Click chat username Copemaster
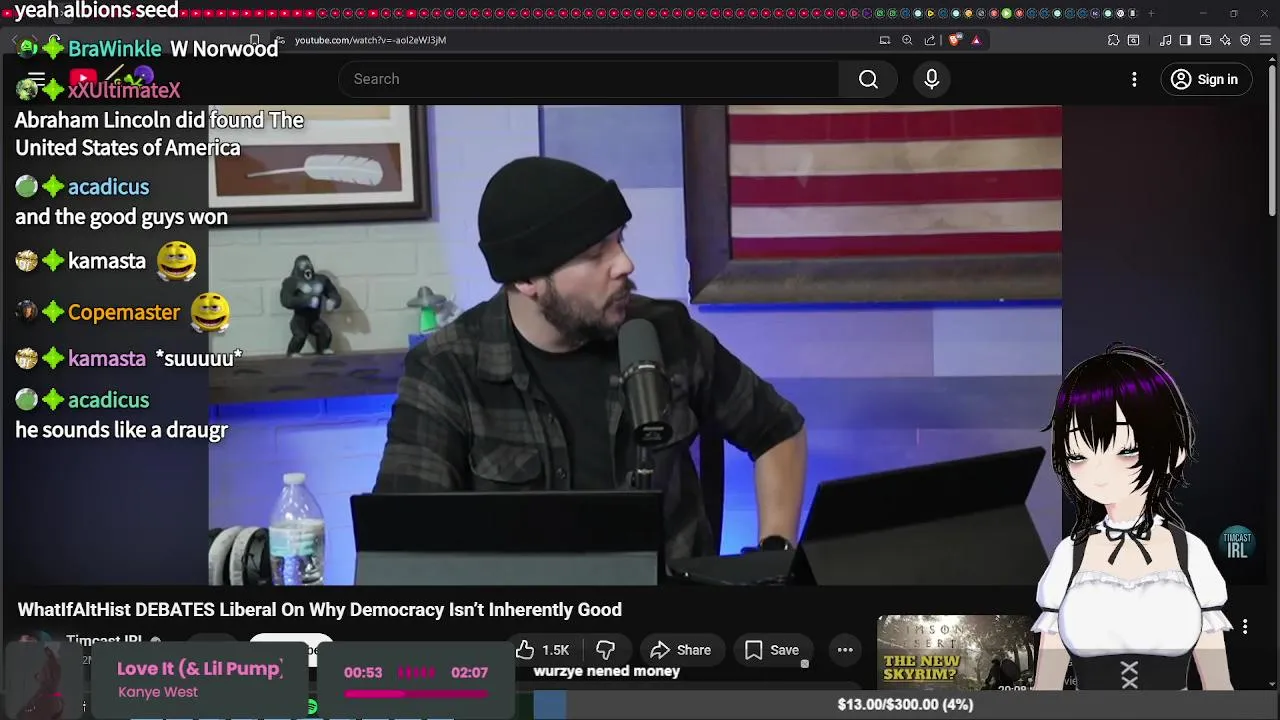1280x720 pixels. [124, 312]
